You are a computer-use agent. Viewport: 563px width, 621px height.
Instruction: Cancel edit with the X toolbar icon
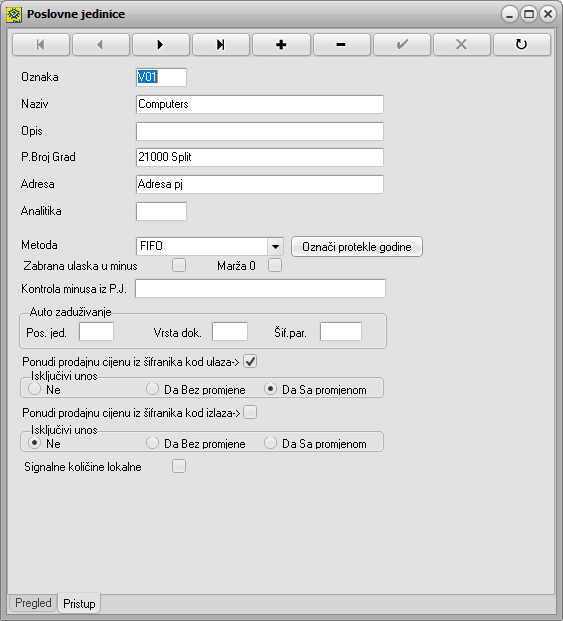[x=462, y=44]
